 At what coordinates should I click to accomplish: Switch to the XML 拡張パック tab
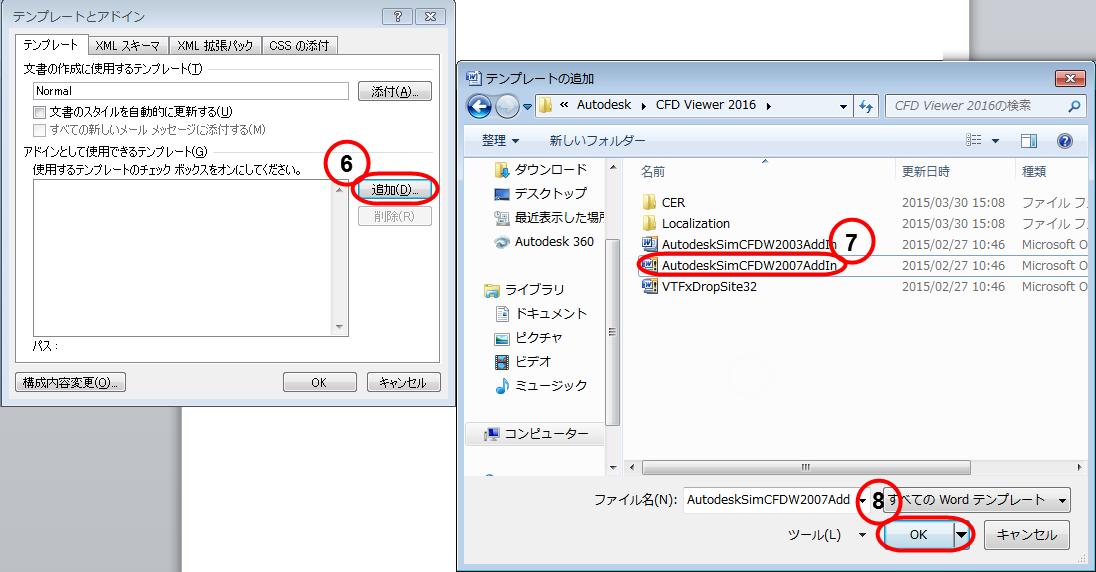215,45
